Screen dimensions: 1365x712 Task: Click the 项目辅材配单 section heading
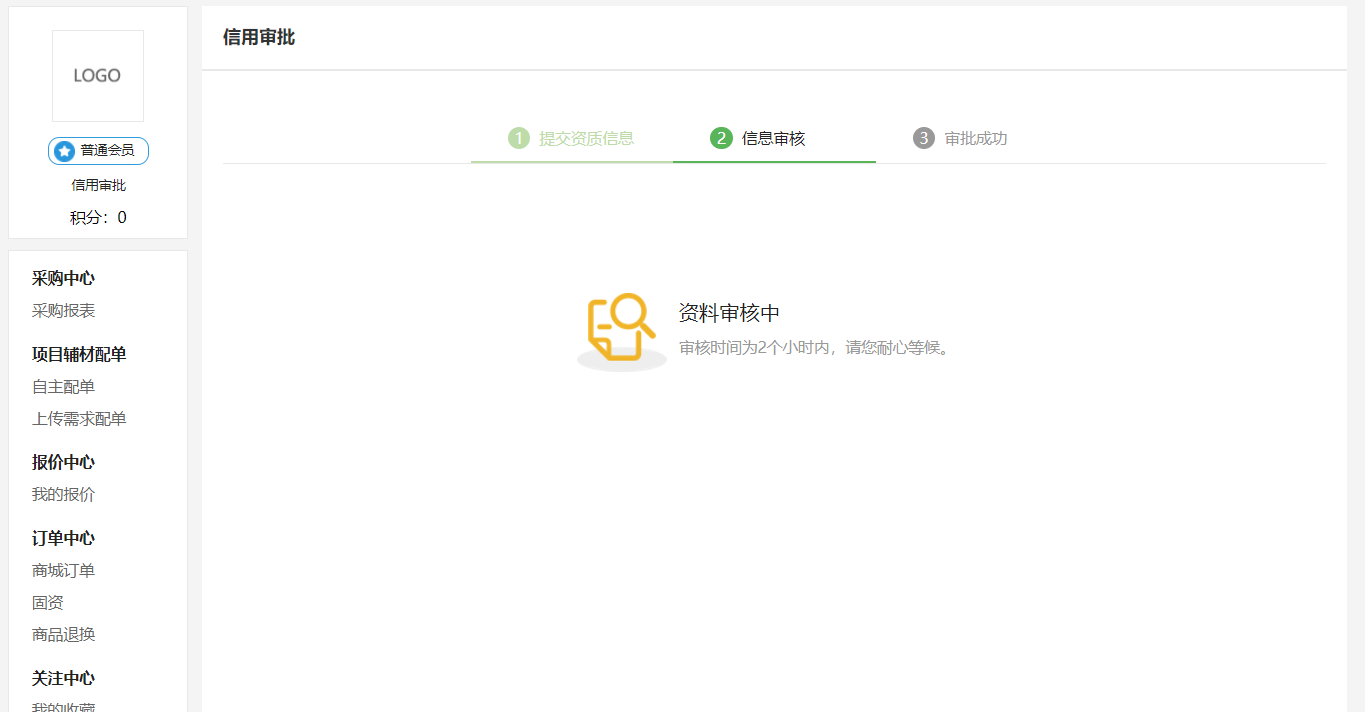click(79, 355)
